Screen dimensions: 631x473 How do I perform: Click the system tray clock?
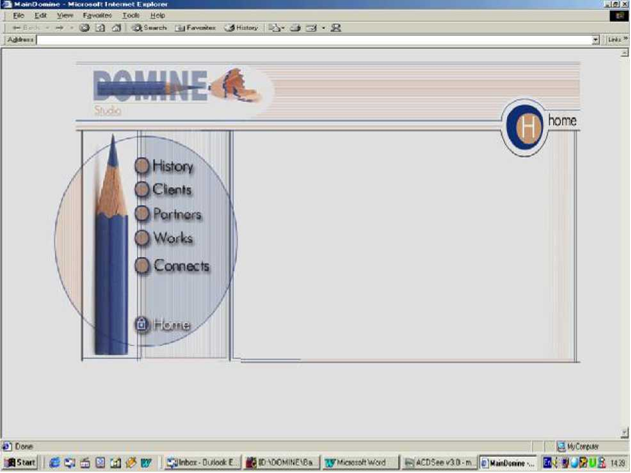coord(618,463)
